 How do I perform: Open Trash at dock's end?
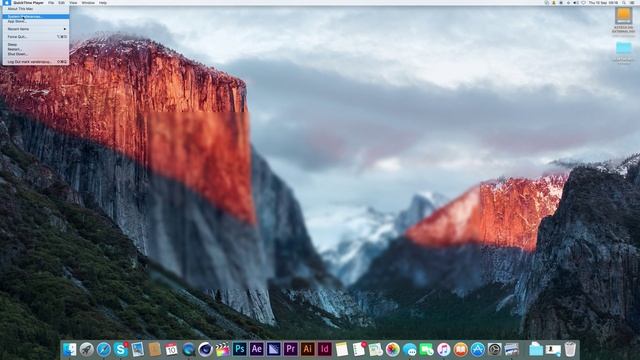(570, 349)
